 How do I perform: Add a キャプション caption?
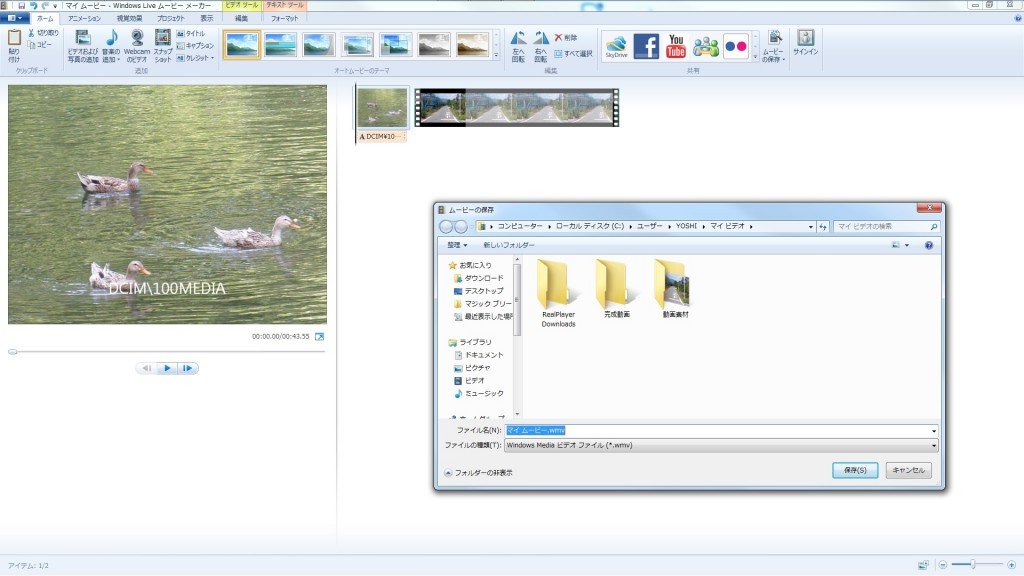tap(195, 46)
